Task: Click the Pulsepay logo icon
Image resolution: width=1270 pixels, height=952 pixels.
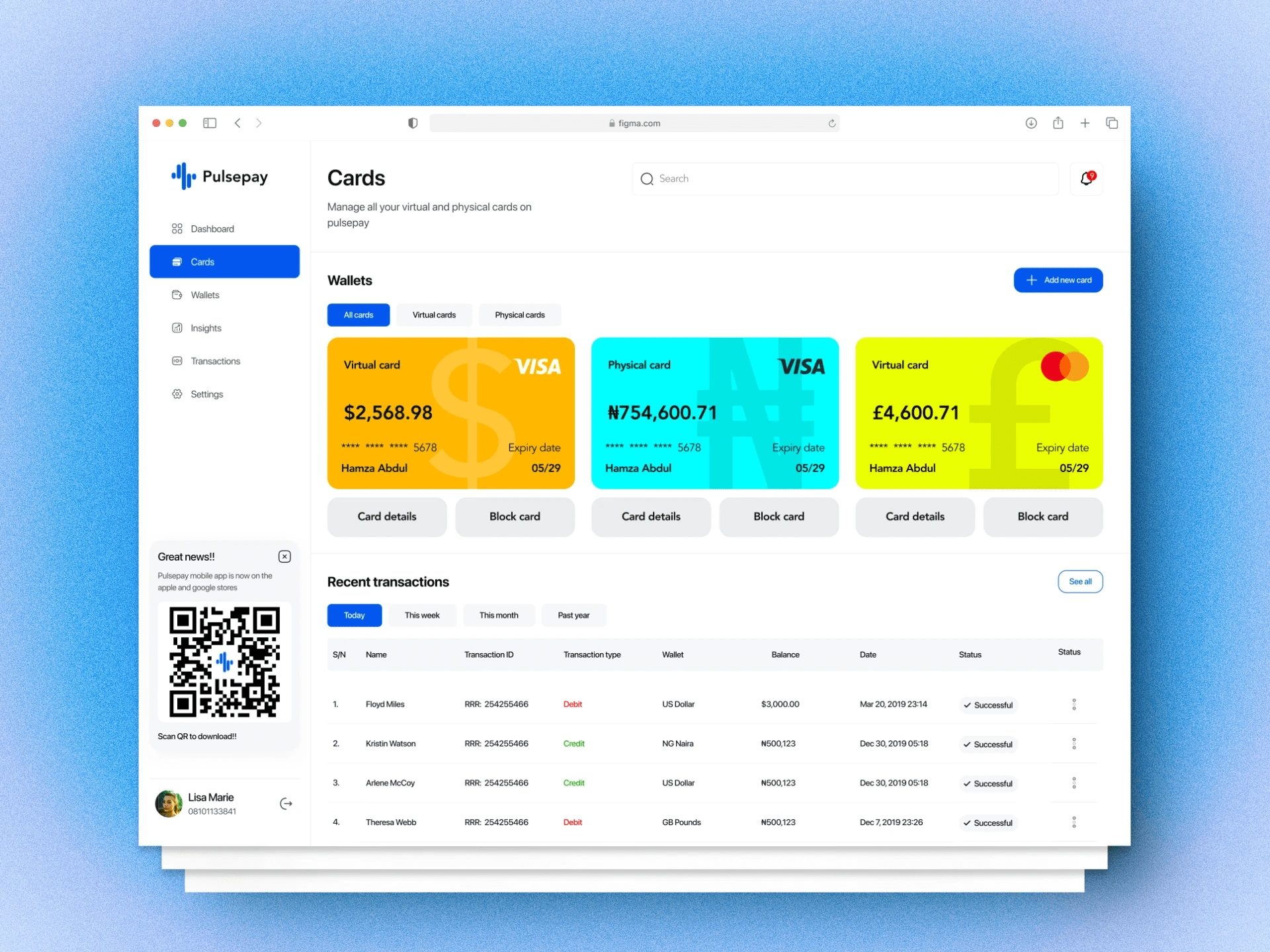Action: 184,177
